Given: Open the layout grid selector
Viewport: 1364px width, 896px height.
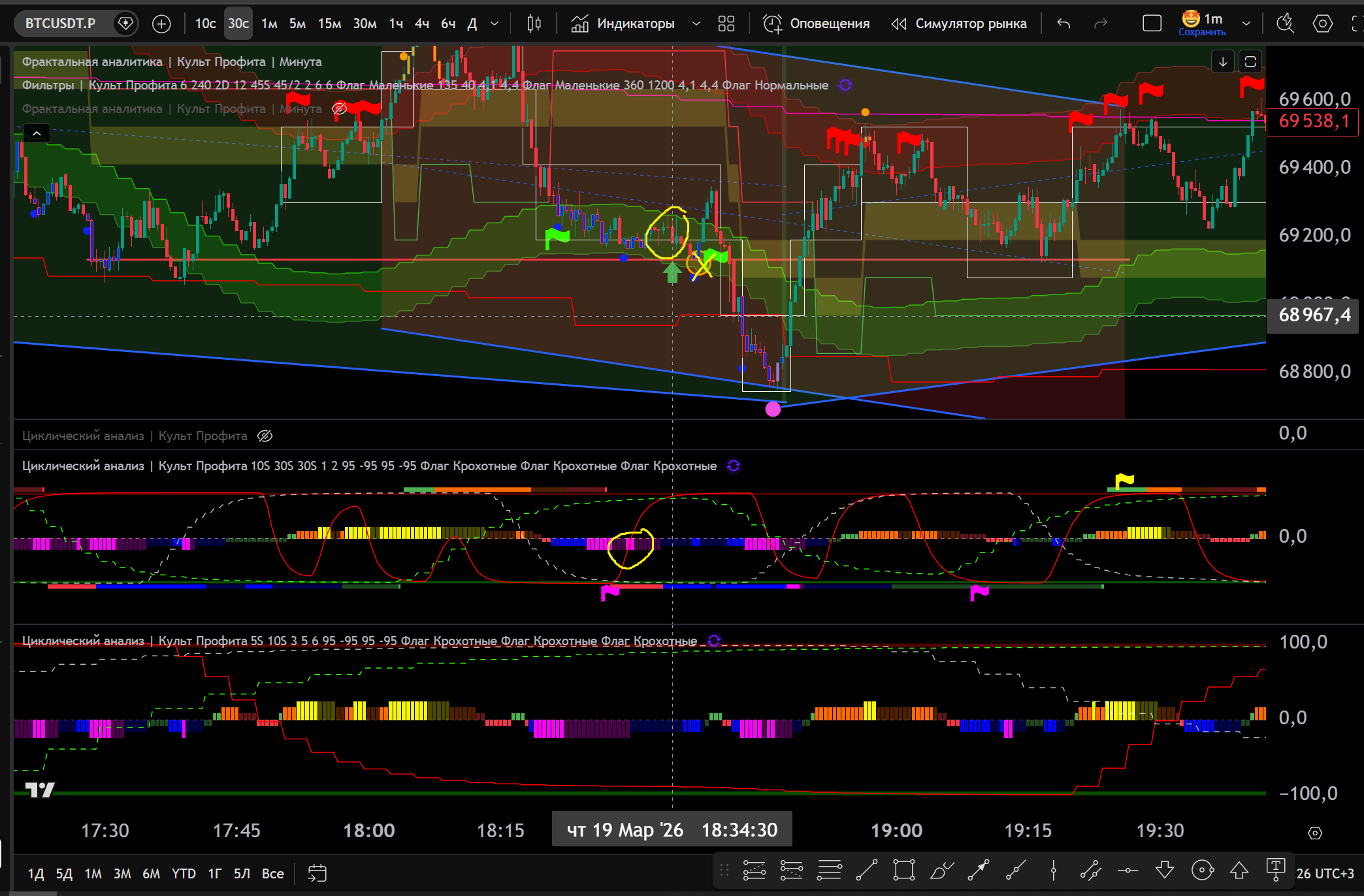Looking at the screenshot, I should [x=726, y=24].
